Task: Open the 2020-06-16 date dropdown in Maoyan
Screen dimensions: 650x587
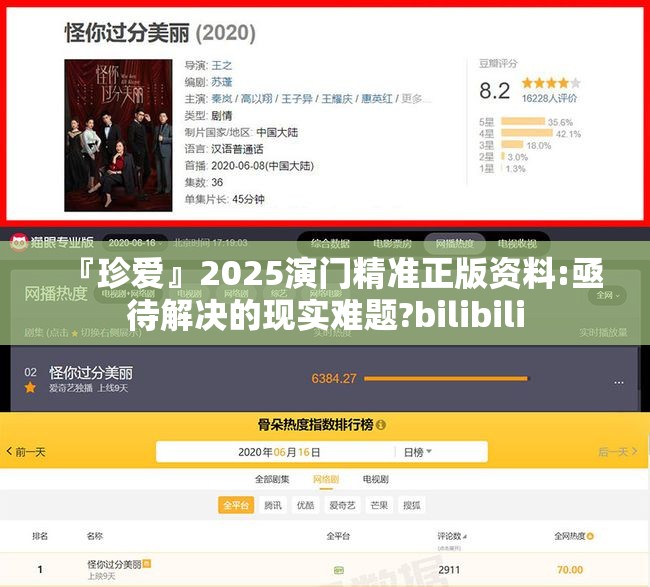Action: click(x=135, y=243)
